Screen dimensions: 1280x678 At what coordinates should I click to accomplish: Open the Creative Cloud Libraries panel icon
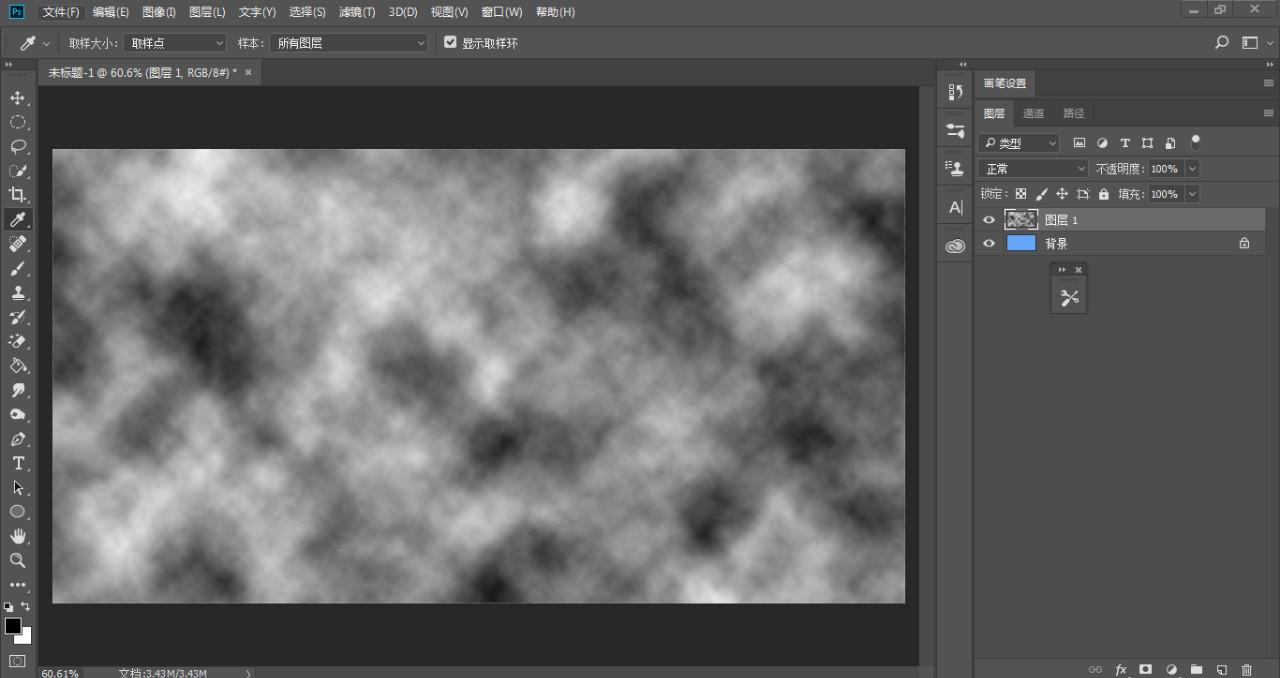[x=955, y=246]
